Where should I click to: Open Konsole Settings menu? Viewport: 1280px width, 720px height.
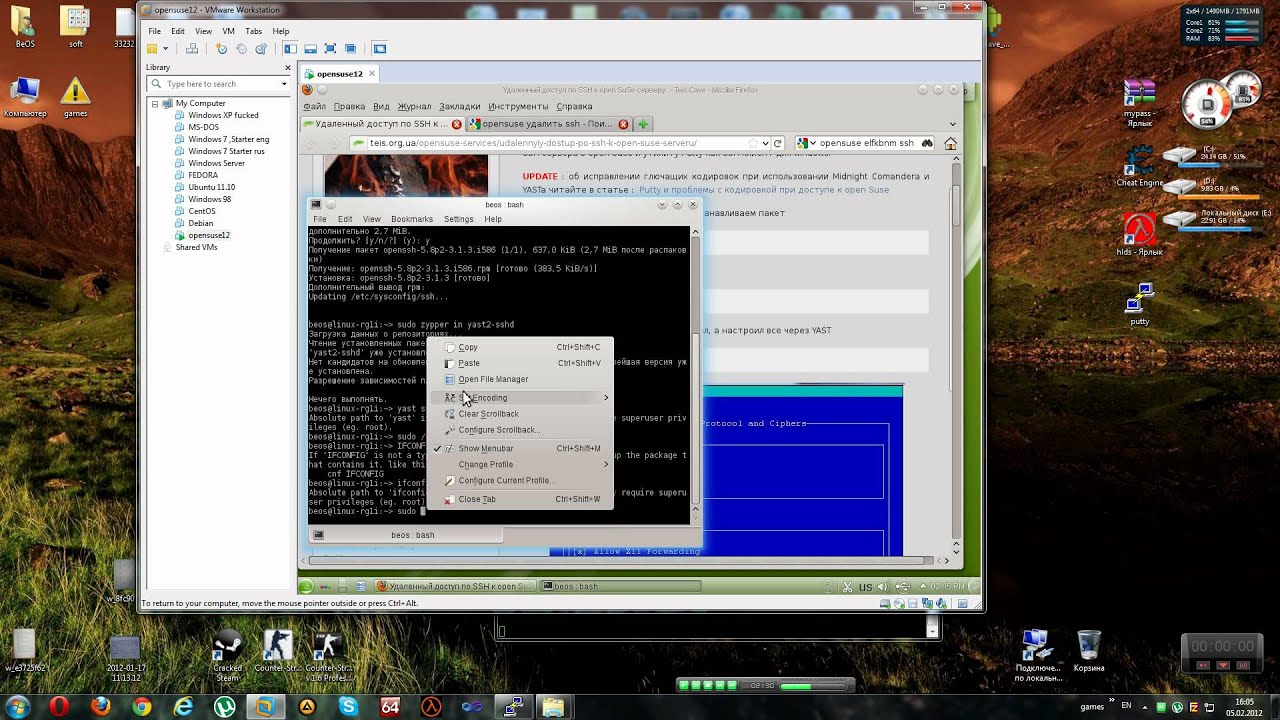458,219
